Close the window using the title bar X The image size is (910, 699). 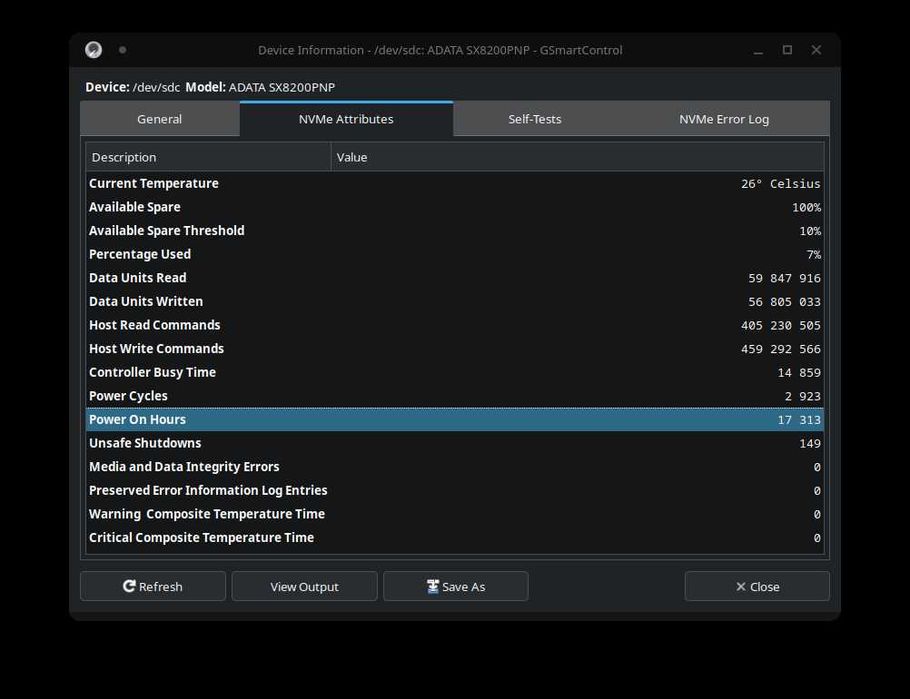[816, 50]
